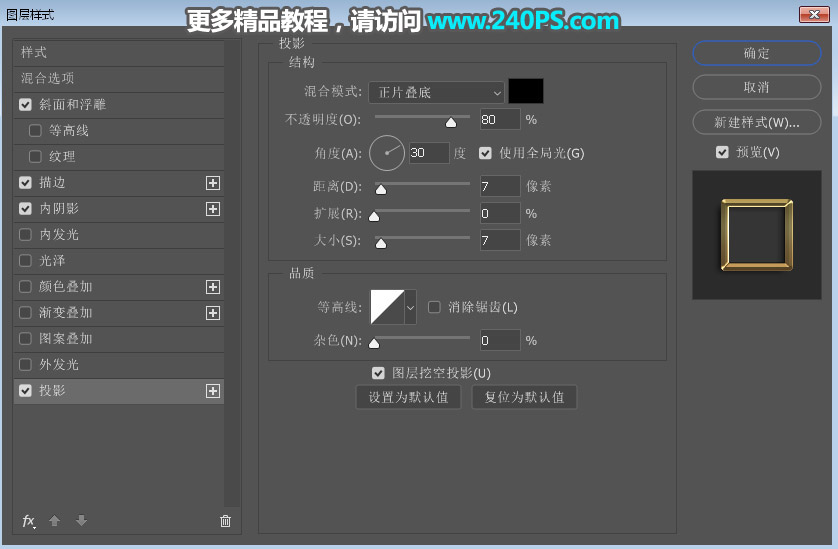Image resolution: width=838 pixels, height=549 pixels.
Task: Click the gold frame preview thumbnail
Action: [757, 235]
